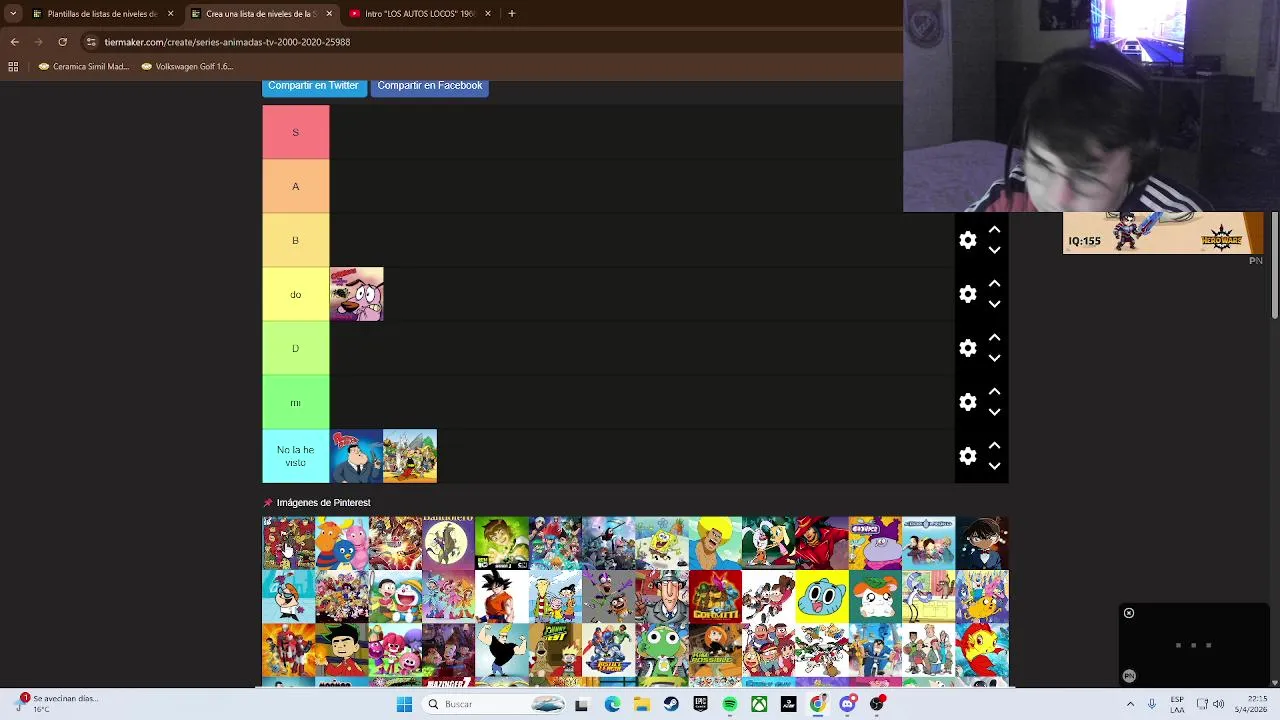
Task: Pick the Dexter's Laboratory image
Action: 289,597
